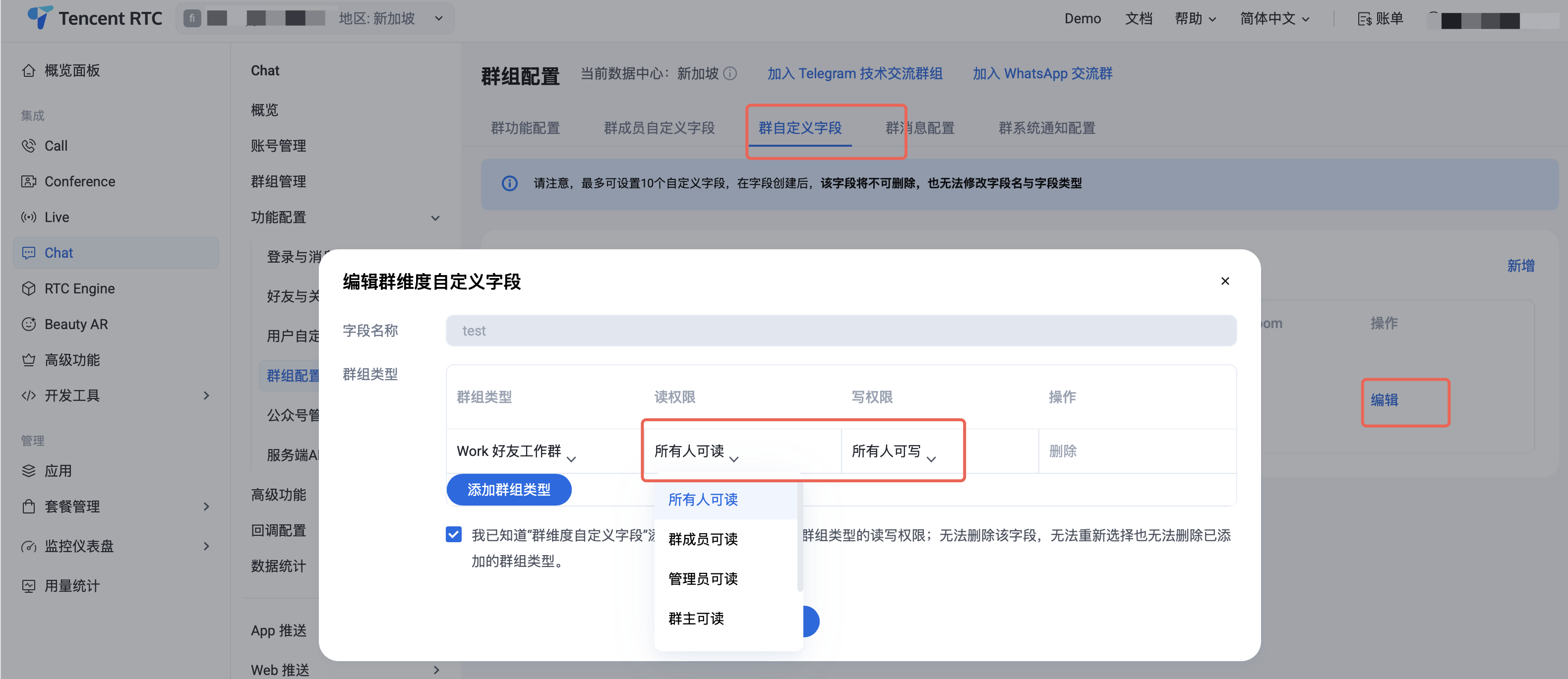
Task: Click the Beauty AR smiley icon
Action: click(29, 324)
